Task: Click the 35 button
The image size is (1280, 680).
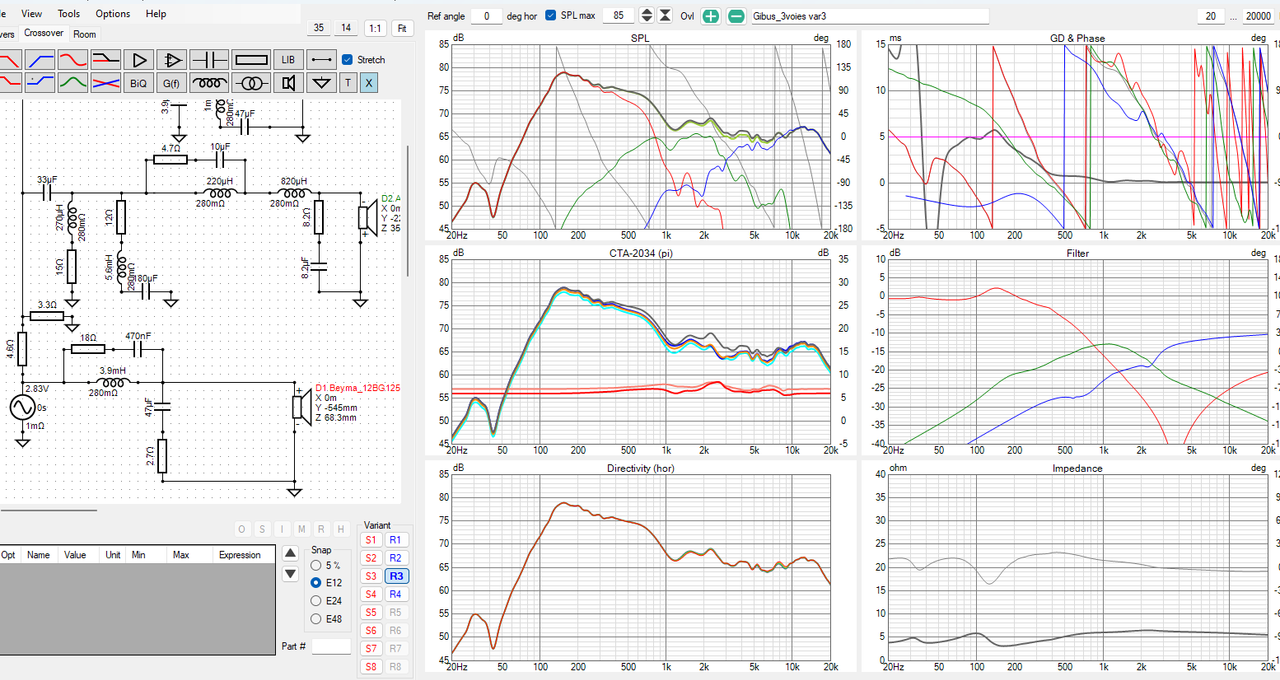Action: coord(318,28)
